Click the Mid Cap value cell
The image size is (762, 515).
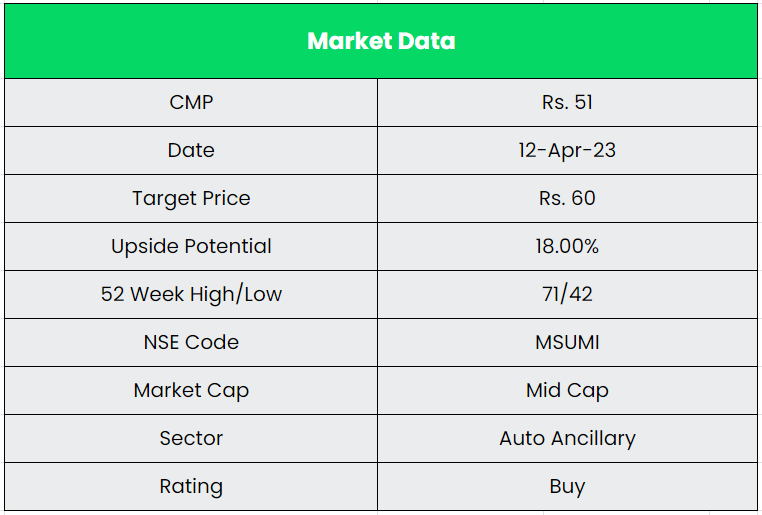(567, 390)
